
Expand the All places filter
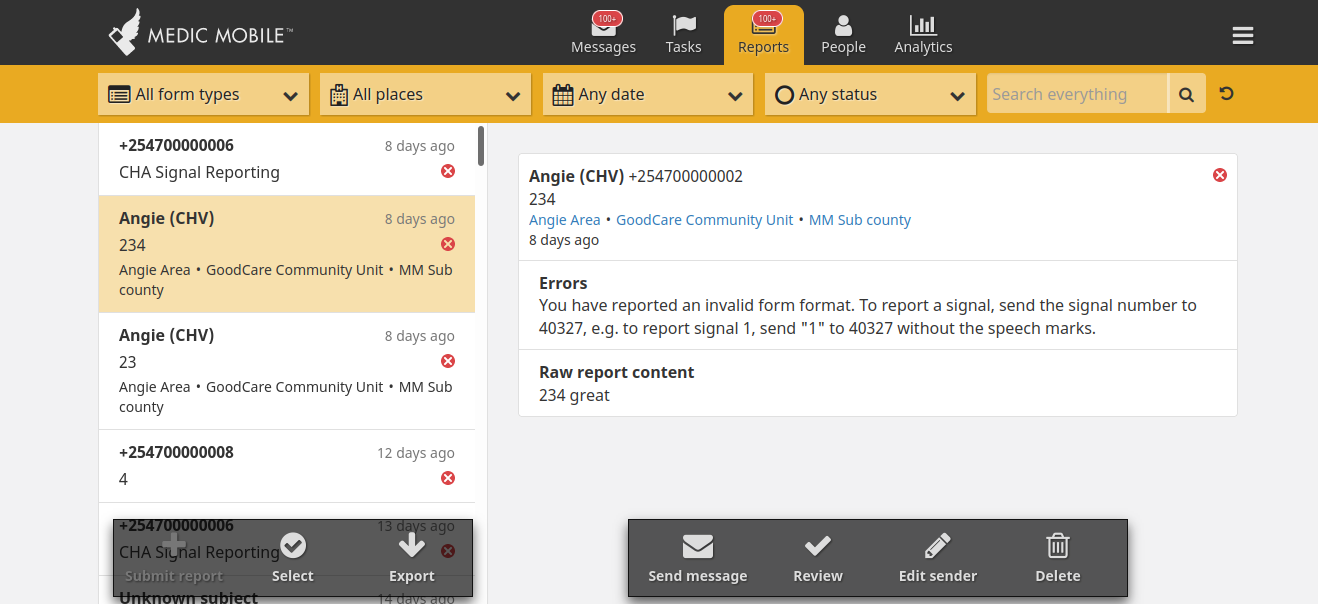424,93
